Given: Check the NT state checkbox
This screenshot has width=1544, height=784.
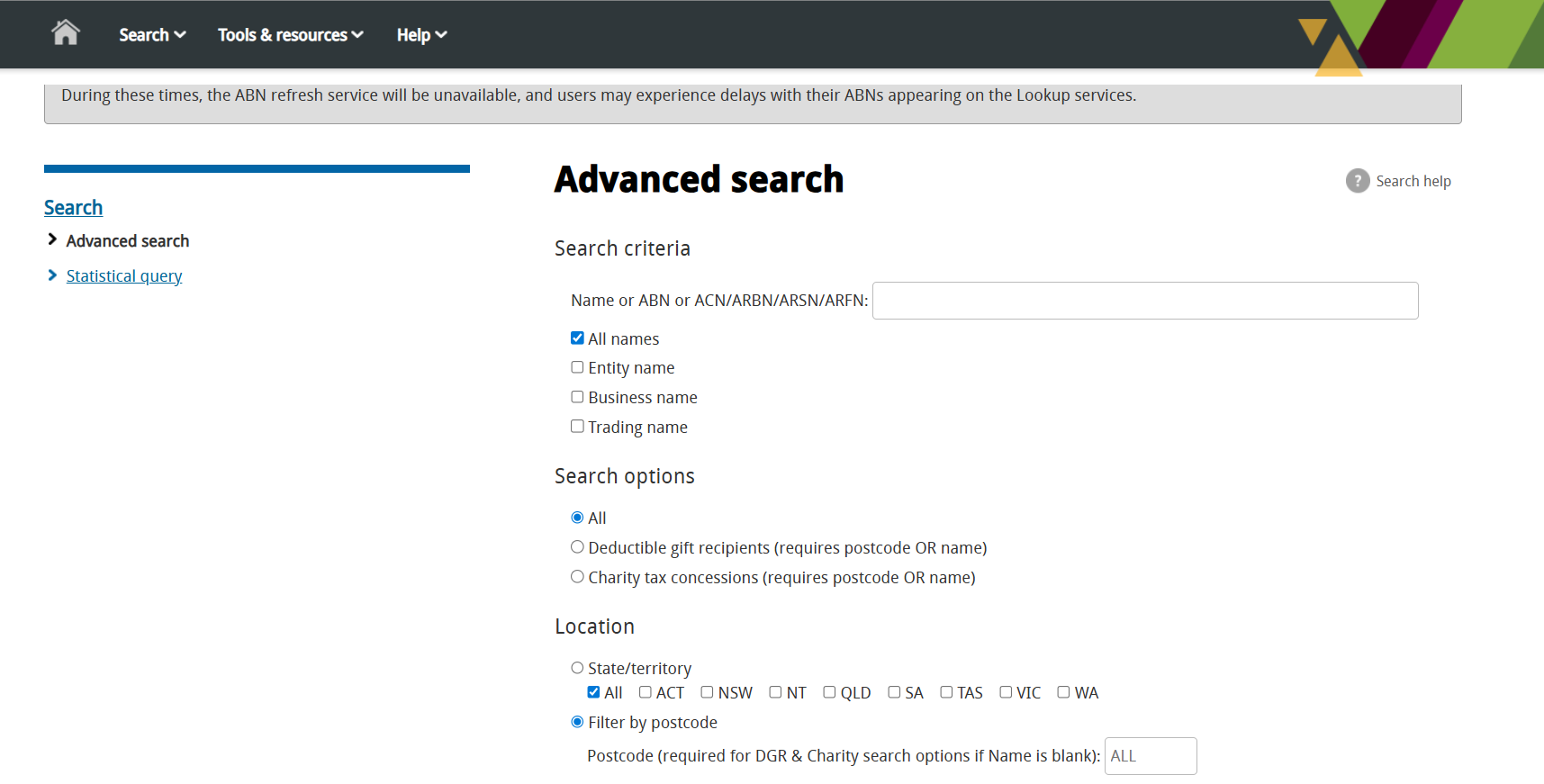Looking at the screenshot, I should click(x=775, y=692).
